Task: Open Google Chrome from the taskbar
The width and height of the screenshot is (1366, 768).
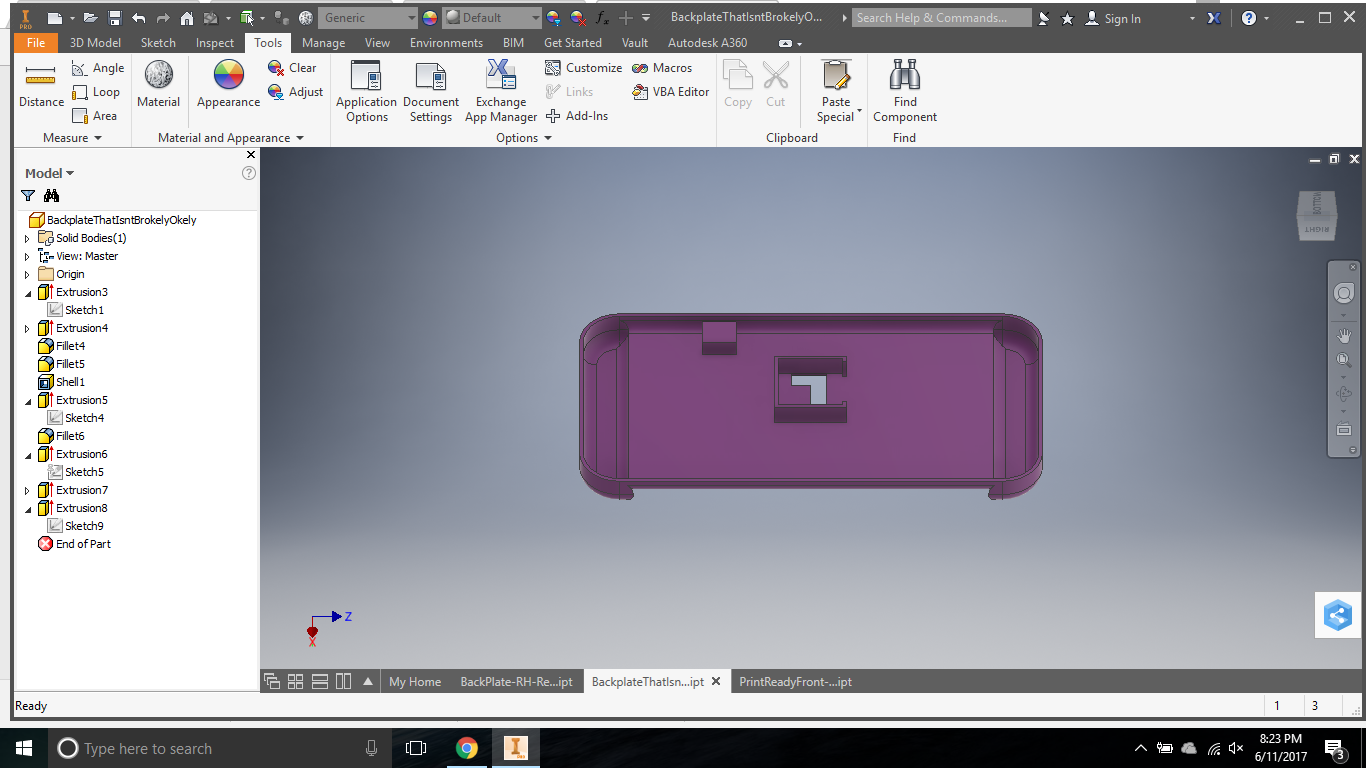Action: (x=466, y=748)
